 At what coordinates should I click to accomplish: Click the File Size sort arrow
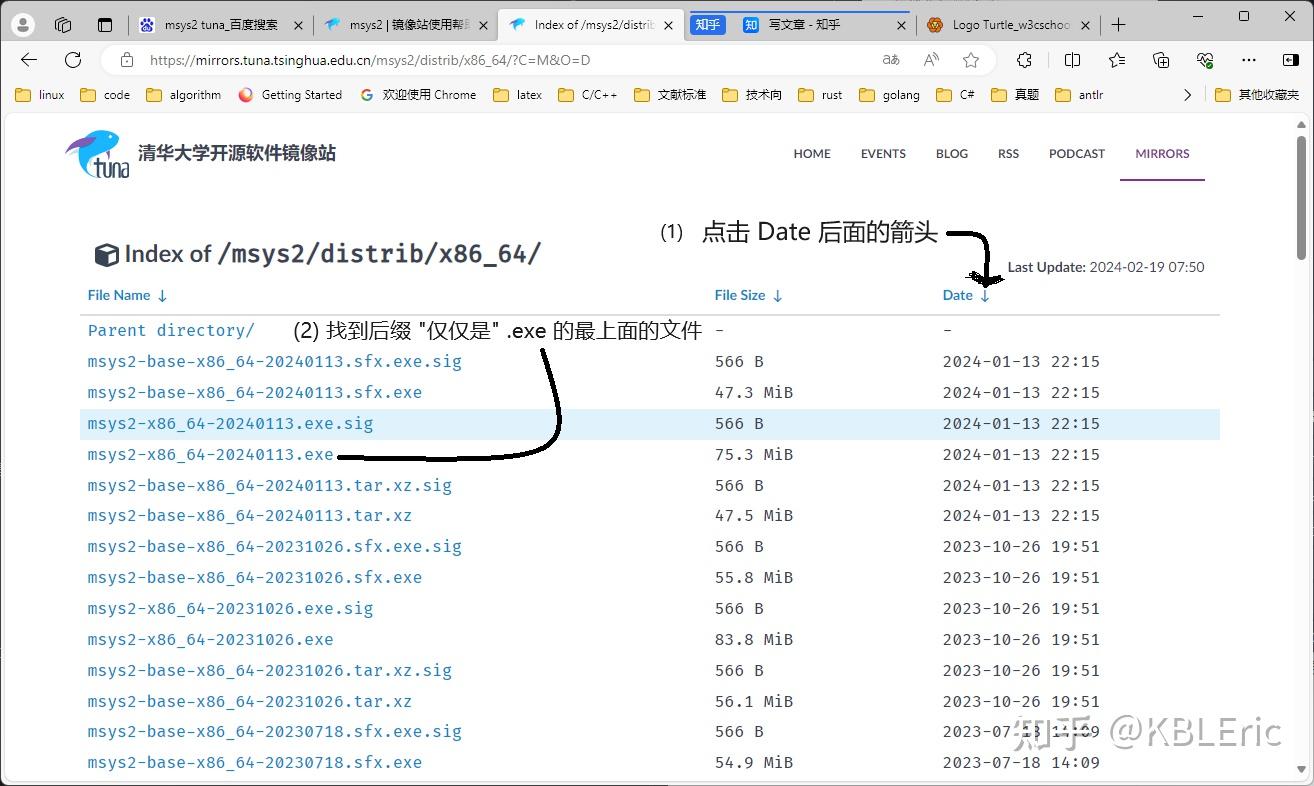tap(776, 295)
